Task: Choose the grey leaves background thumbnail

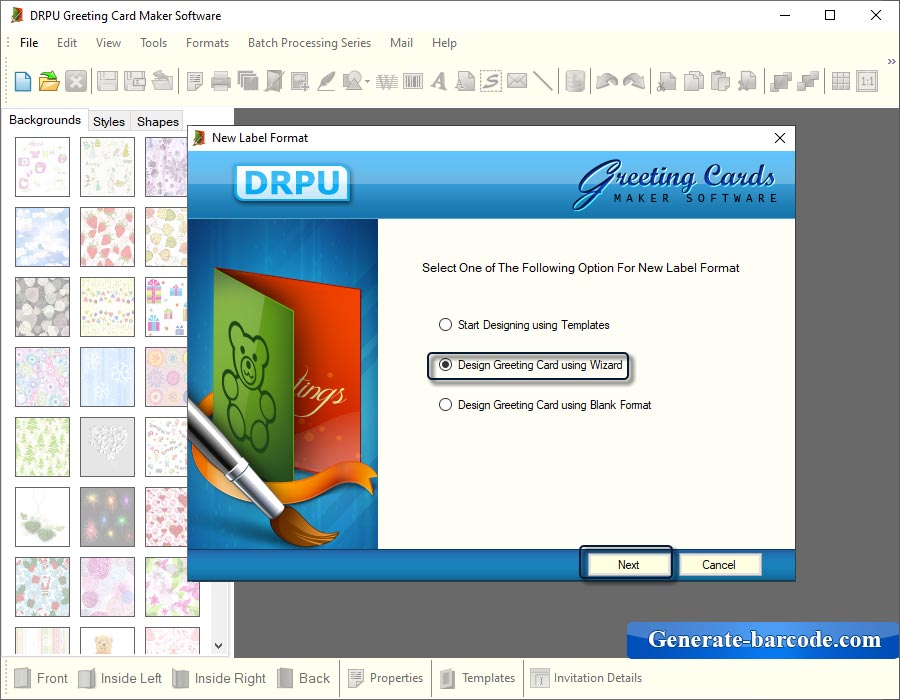Action: pos(42,307)
